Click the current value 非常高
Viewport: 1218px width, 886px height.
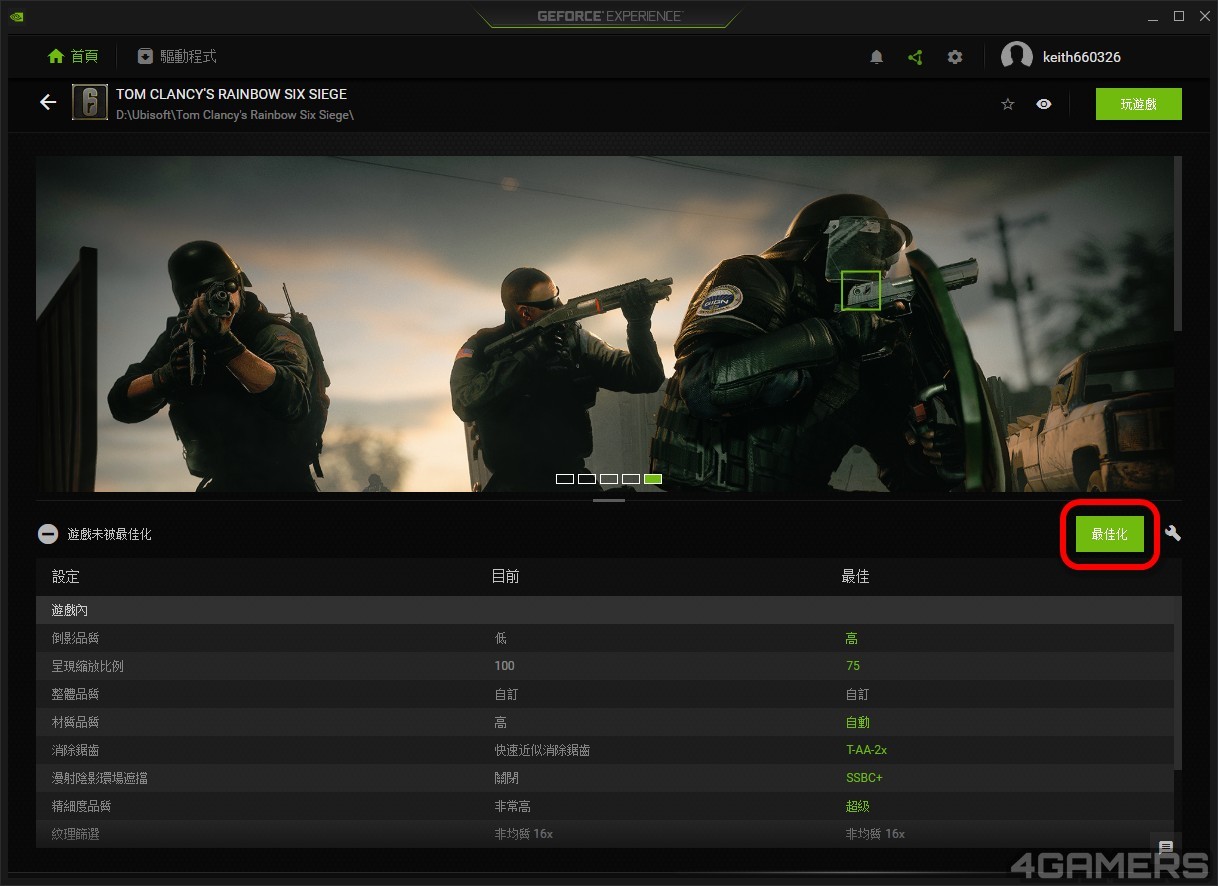tap(512, 806)
